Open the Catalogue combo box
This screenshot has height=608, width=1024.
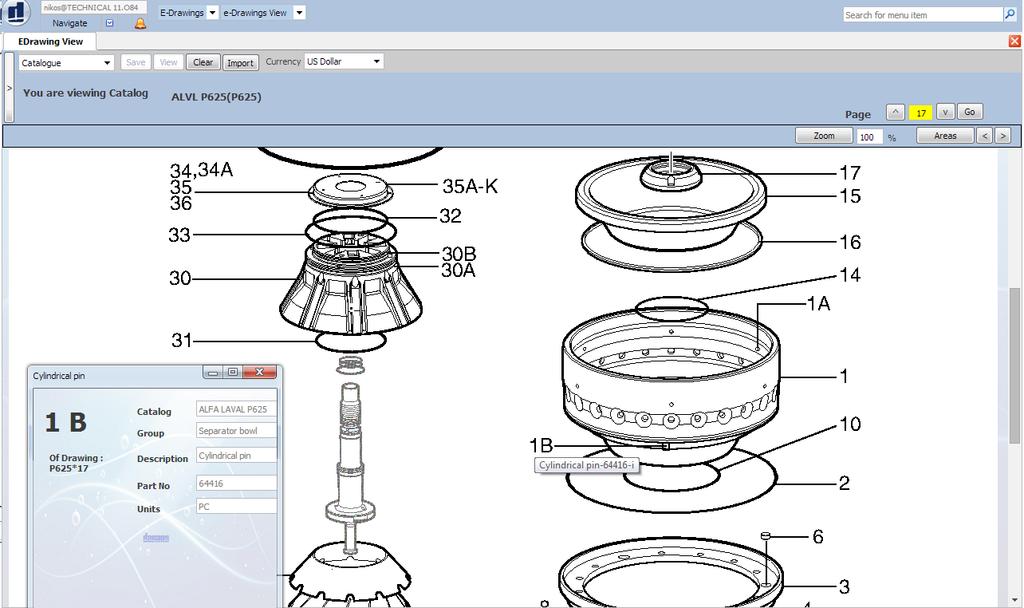(x=66, y=63)
